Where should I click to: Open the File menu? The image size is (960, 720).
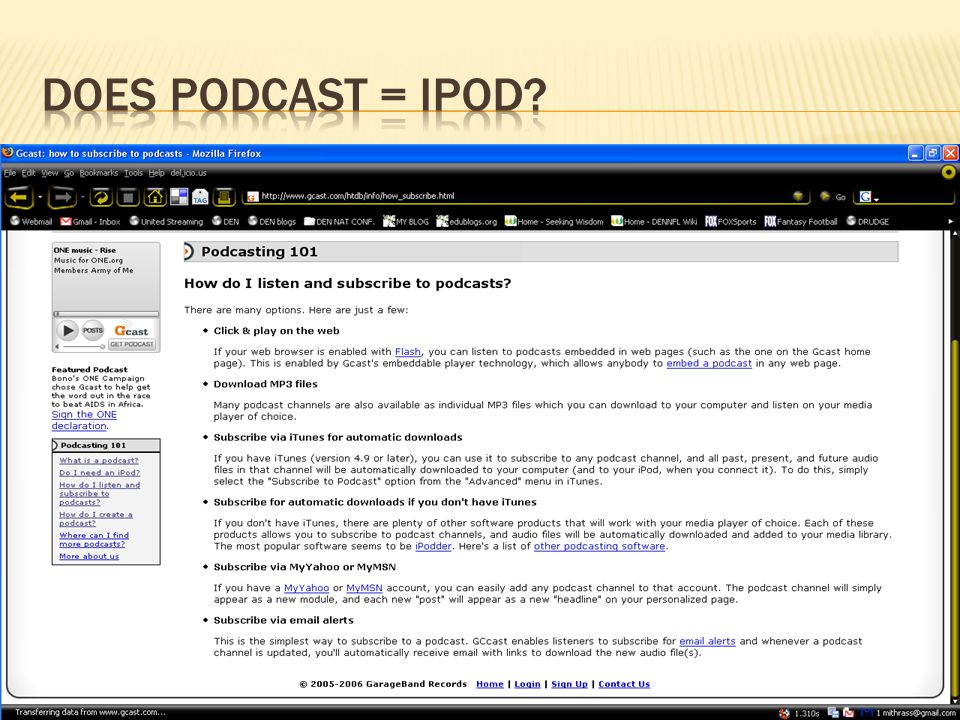click(x=9, y=173)
